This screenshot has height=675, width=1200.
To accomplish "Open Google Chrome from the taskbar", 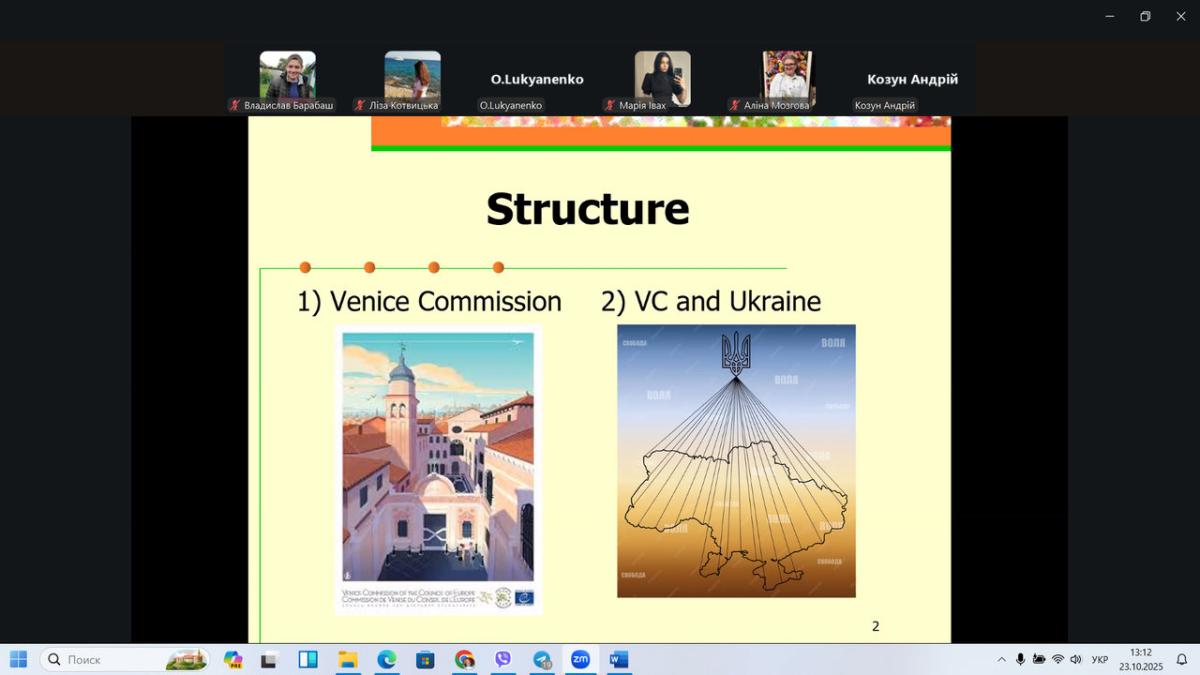I will pyautogui.click(x=464, y=659).
